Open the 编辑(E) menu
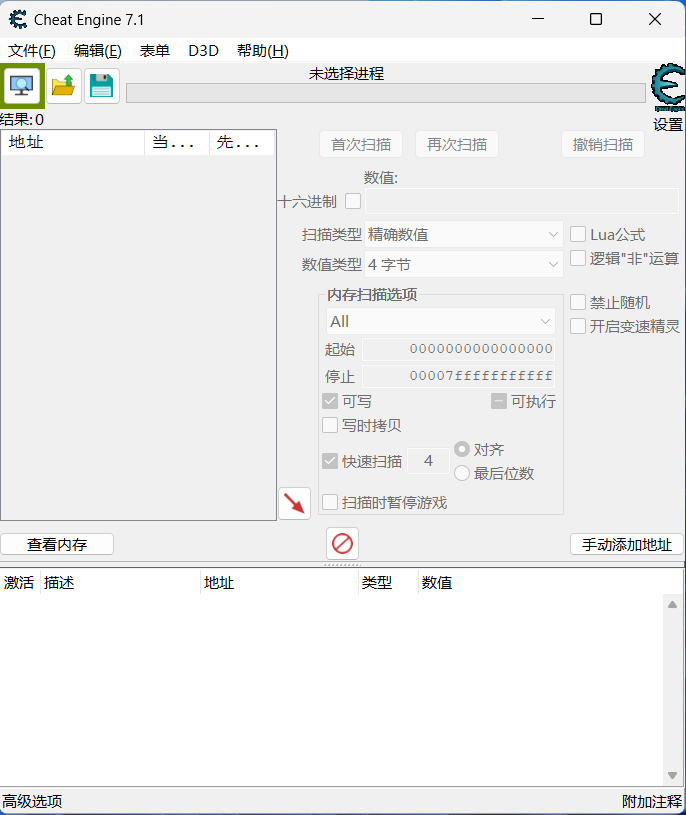This screenshot has height=815, width=686. click(x=98, y=51)
